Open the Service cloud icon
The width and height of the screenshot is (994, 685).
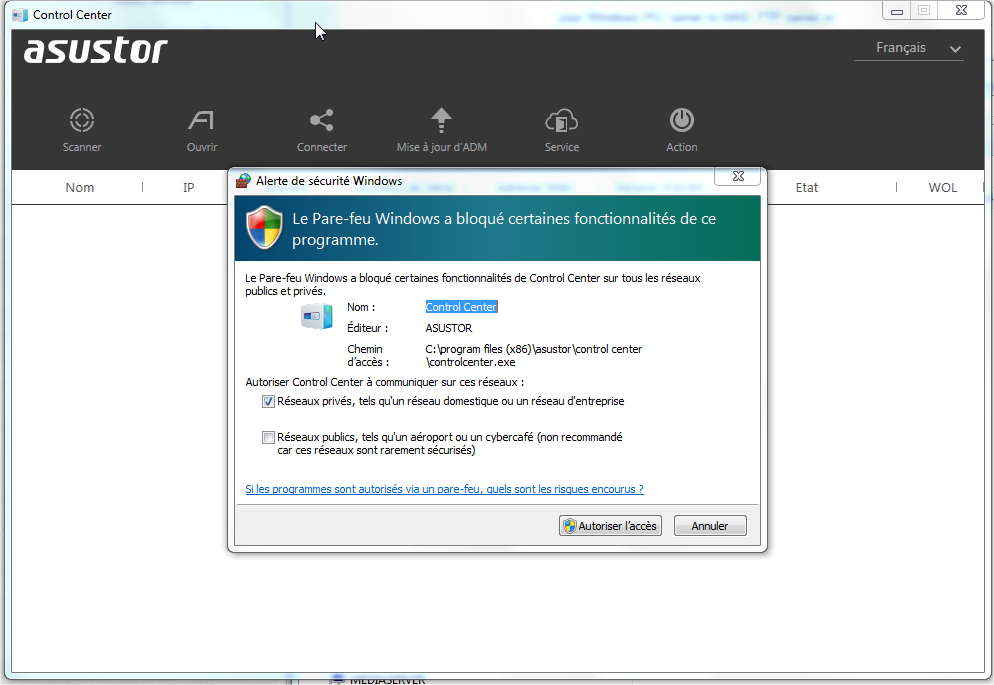coord(562,120)
